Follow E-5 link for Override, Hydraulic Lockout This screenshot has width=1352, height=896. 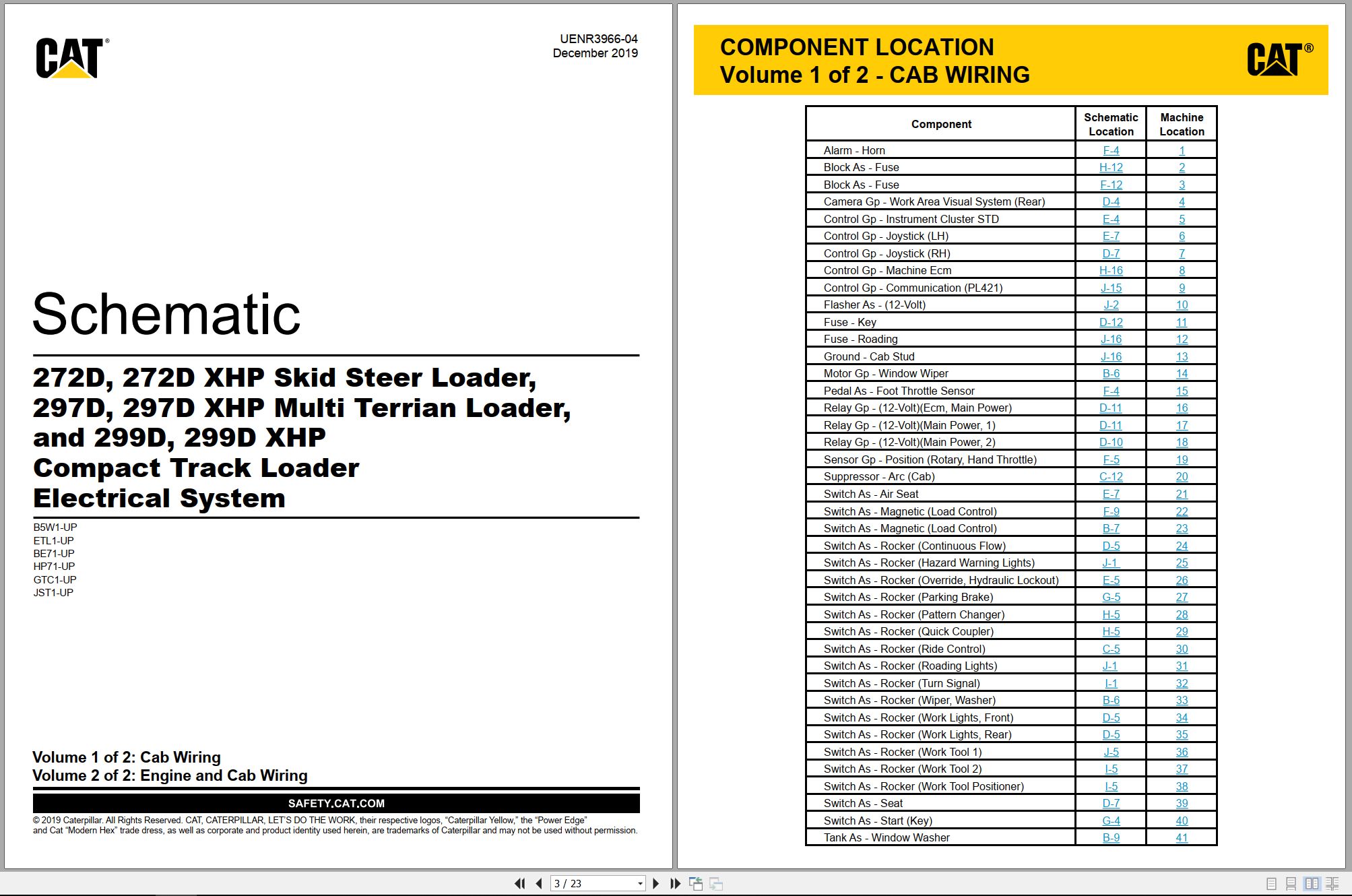pyautogui.click(x=1111, y=580)
